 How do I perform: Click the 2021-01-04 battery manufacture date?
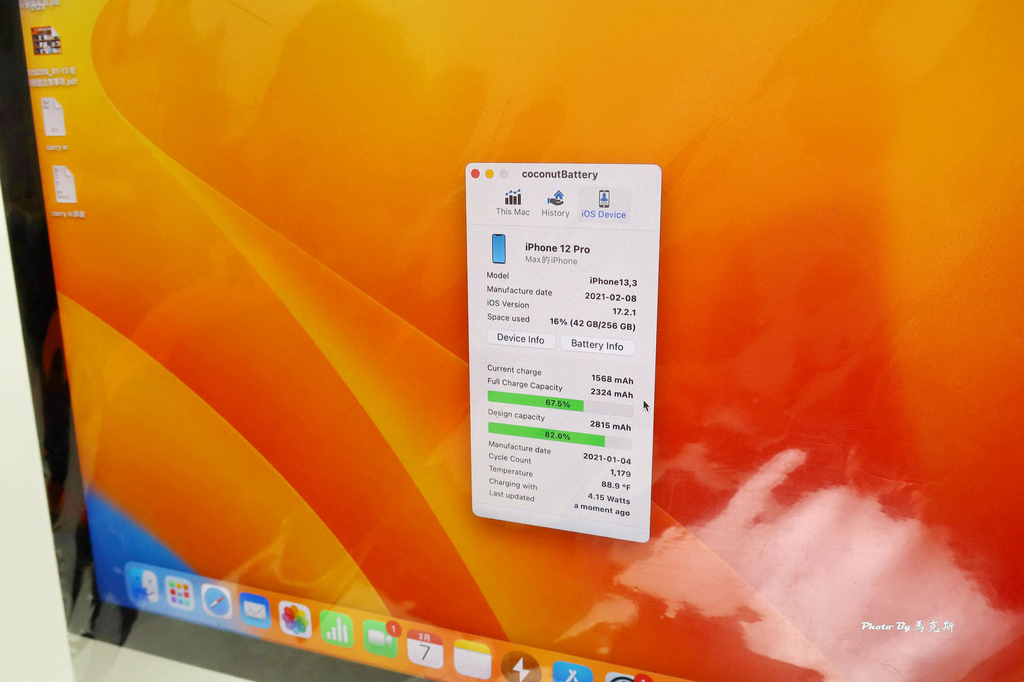[607, 459]
